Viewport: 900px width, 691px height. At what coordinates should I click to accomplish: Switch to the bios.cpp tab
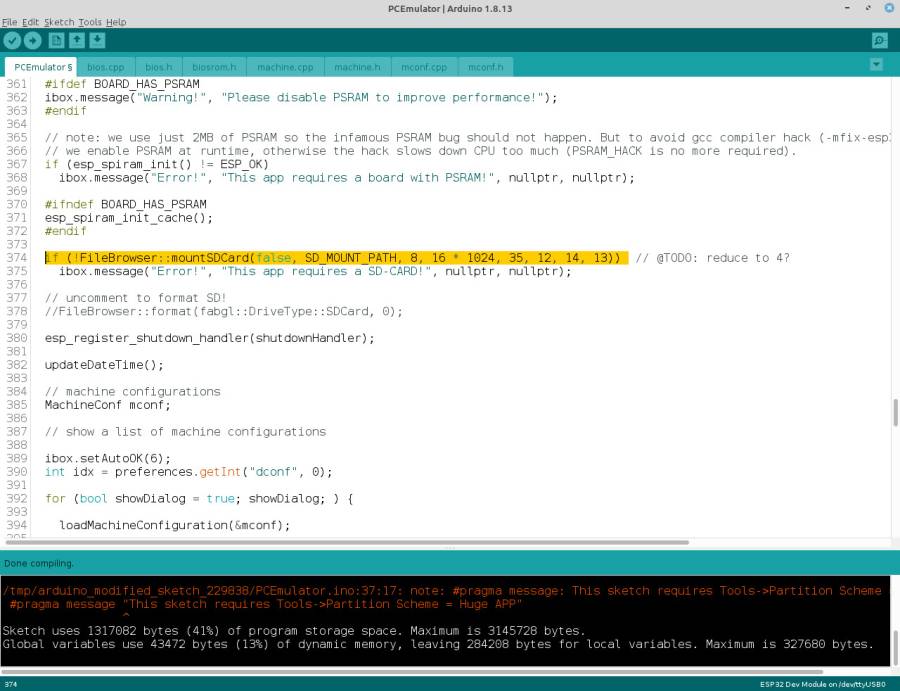pos(106,67)
